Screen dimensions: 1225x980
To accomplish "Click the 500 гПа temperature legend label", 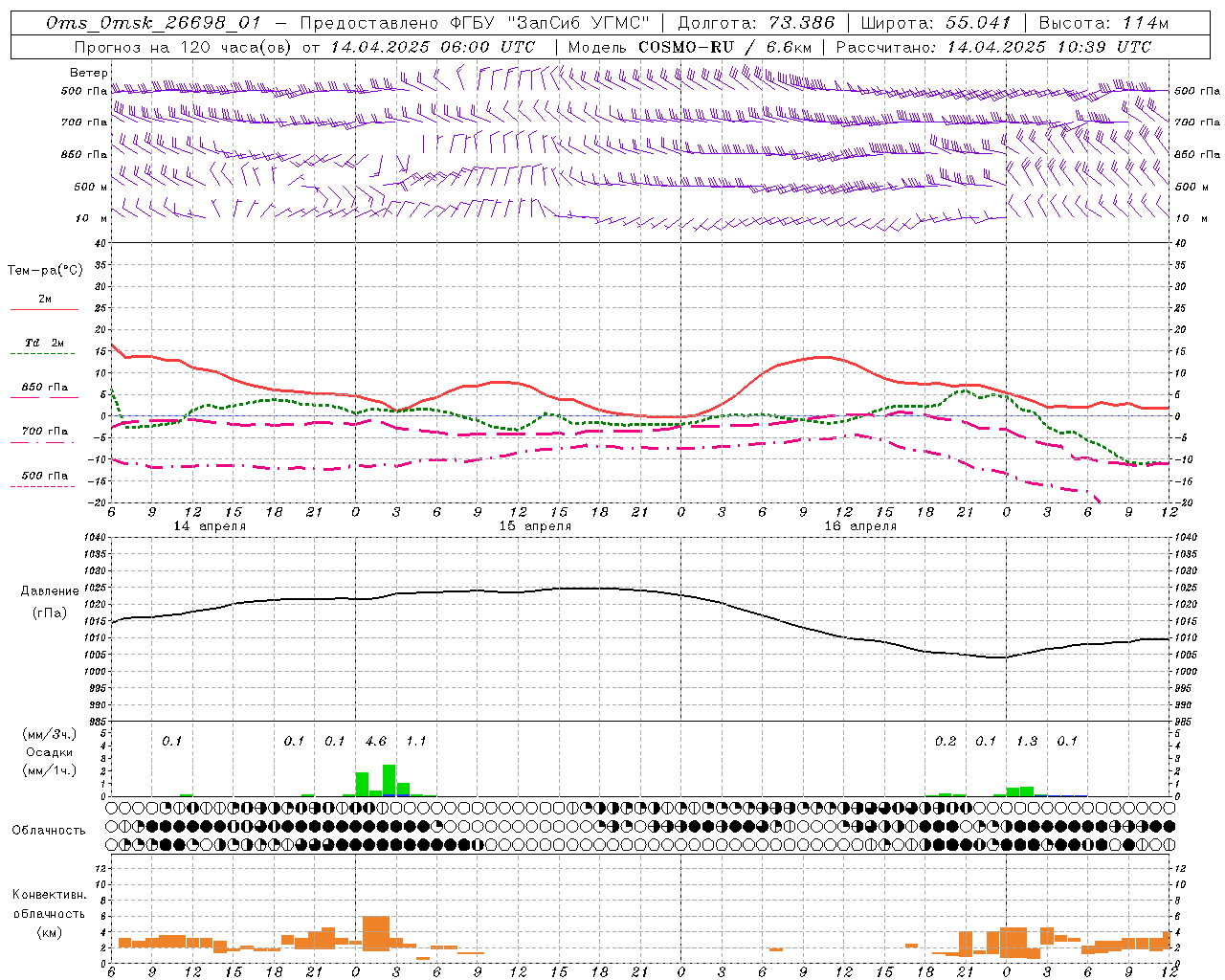I will 45,476.
